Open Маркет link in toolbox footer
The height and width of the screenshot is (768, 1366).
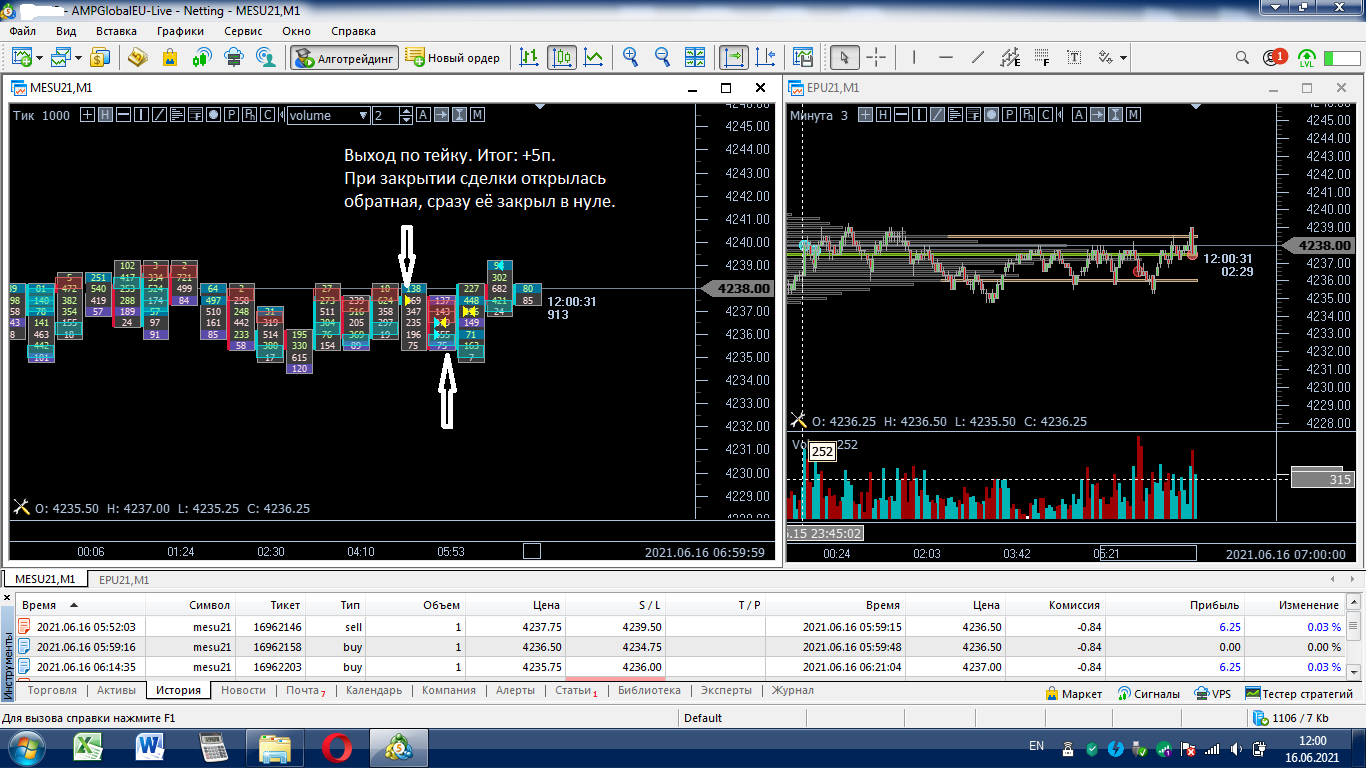(1073, 693)
